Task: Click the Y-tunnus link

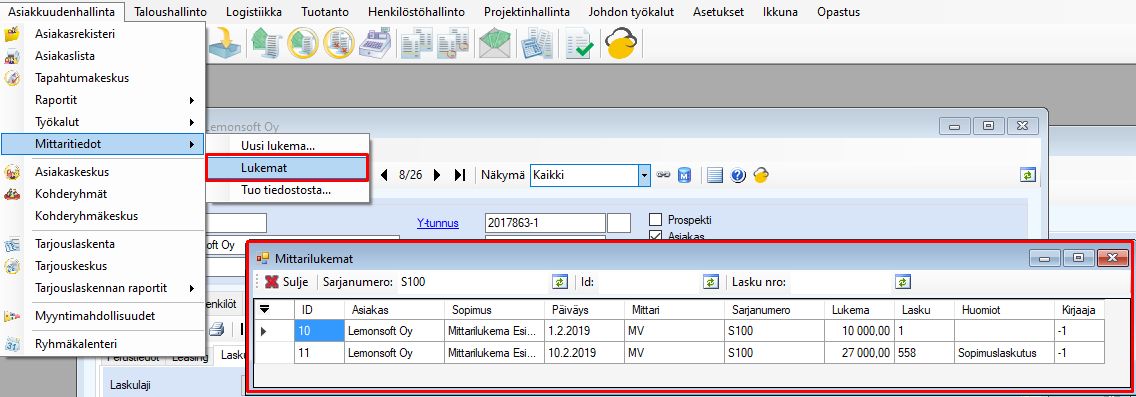Action: pyautogui.click(x=438, y=223)
